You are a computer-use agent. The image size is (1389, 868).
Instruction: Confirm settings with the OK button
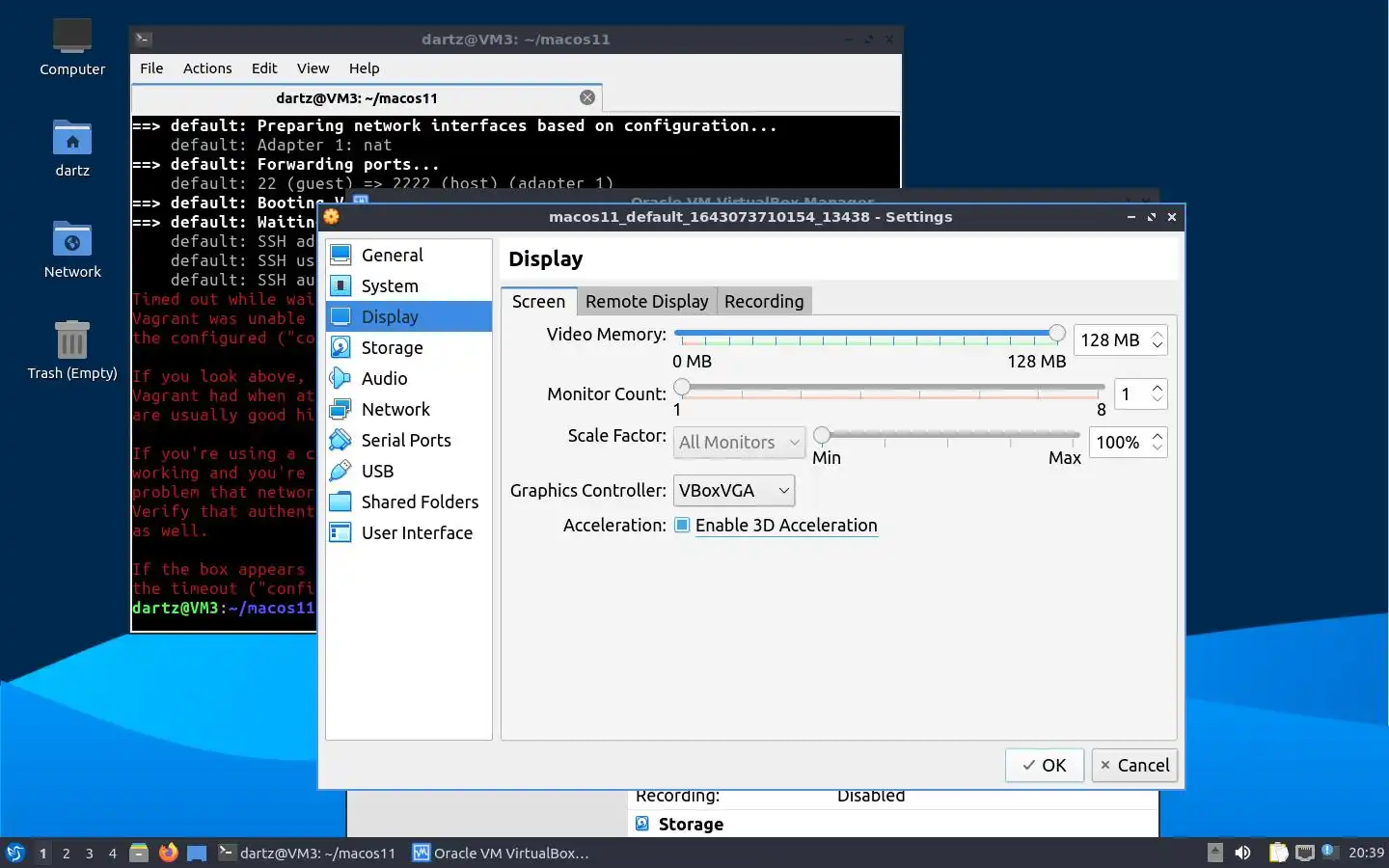pyautogui.click(x=1045, y=765)
